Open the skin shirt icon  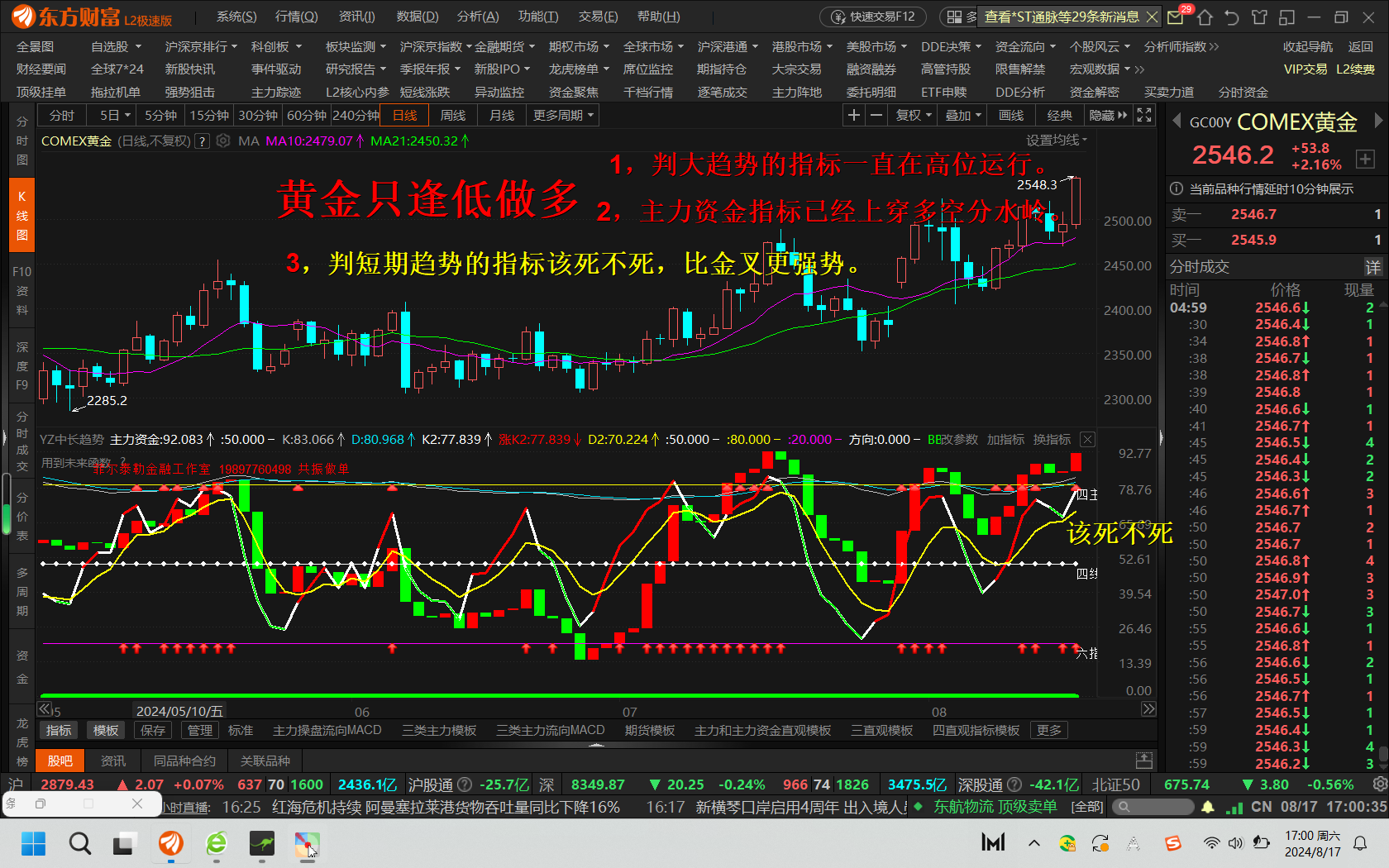[x=1259, y=17]
